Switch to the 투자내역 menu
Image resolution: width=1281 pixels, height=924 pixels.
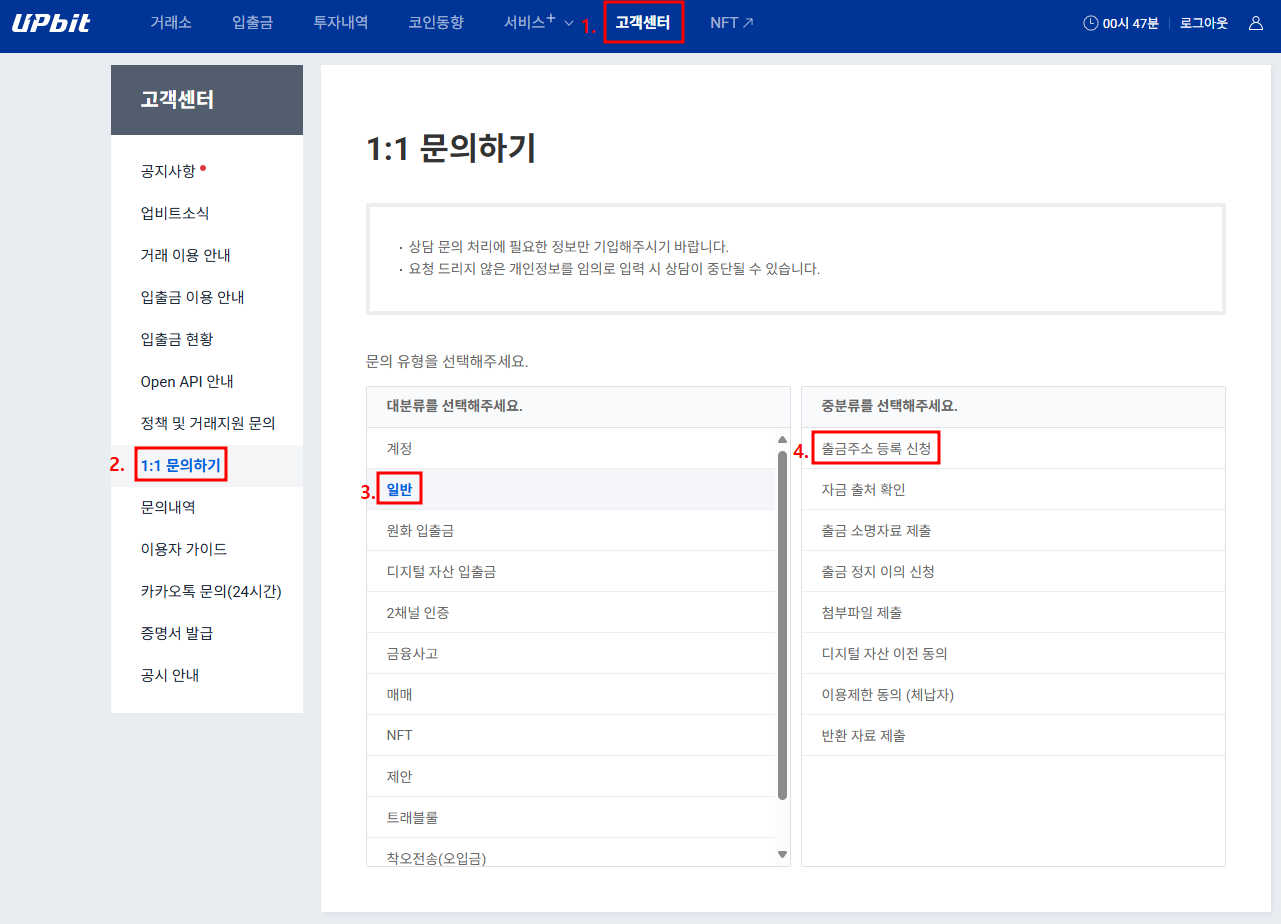point(340,22)
